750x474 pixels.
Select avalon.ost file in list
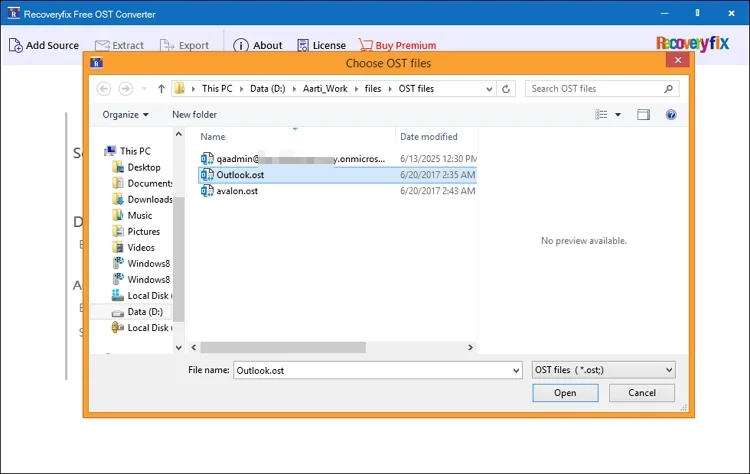coord(337,191)
